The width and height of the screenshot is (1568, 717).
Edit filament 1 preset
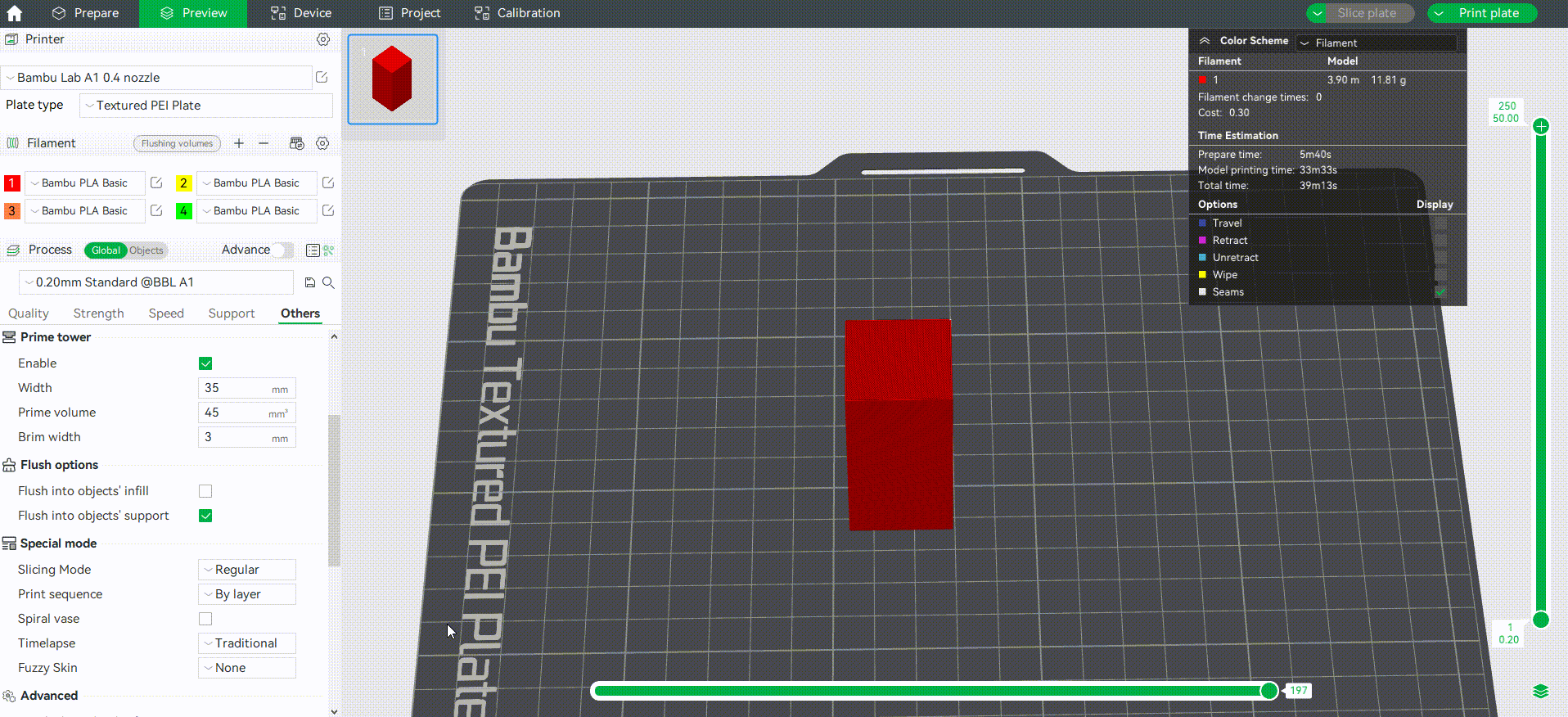coord(156,183)
